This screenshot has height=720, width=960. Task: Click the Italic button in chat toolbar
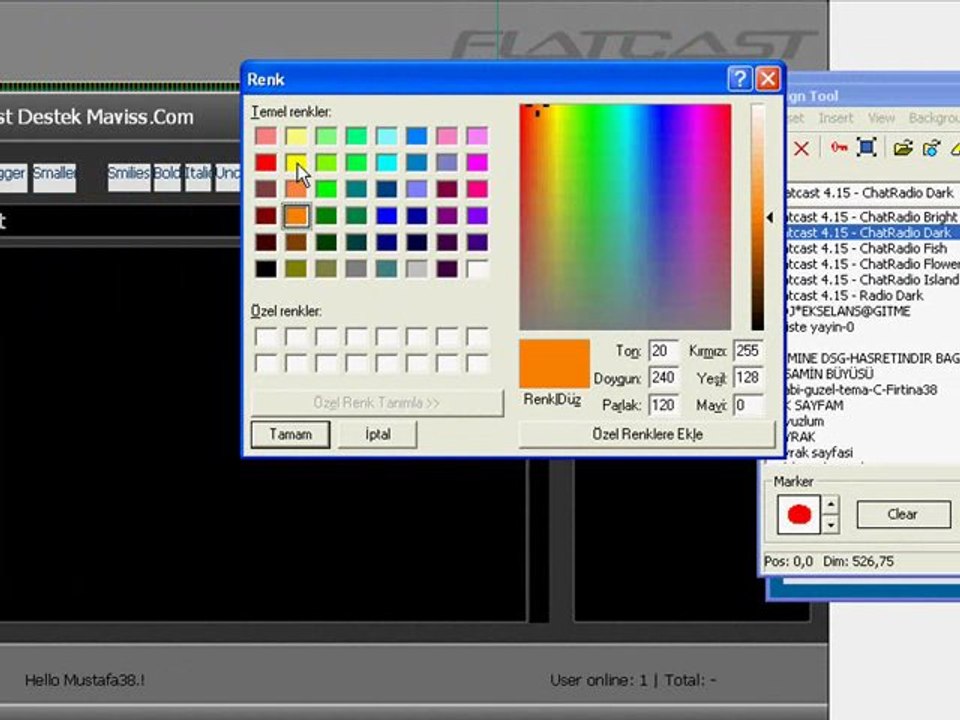pyautogui.click(x=198, y=176)
